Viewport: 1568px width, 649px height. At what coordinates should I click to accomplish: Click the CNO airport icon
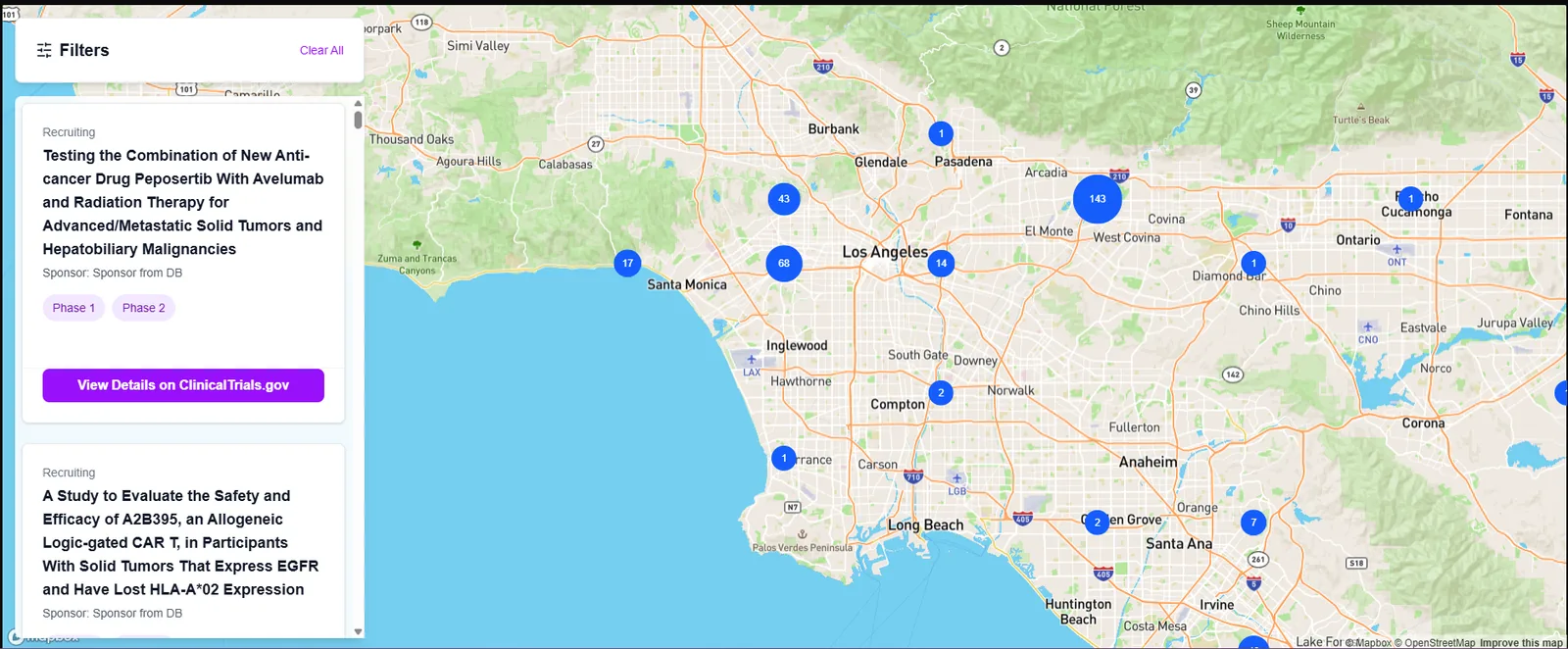tap(1368, 326)
